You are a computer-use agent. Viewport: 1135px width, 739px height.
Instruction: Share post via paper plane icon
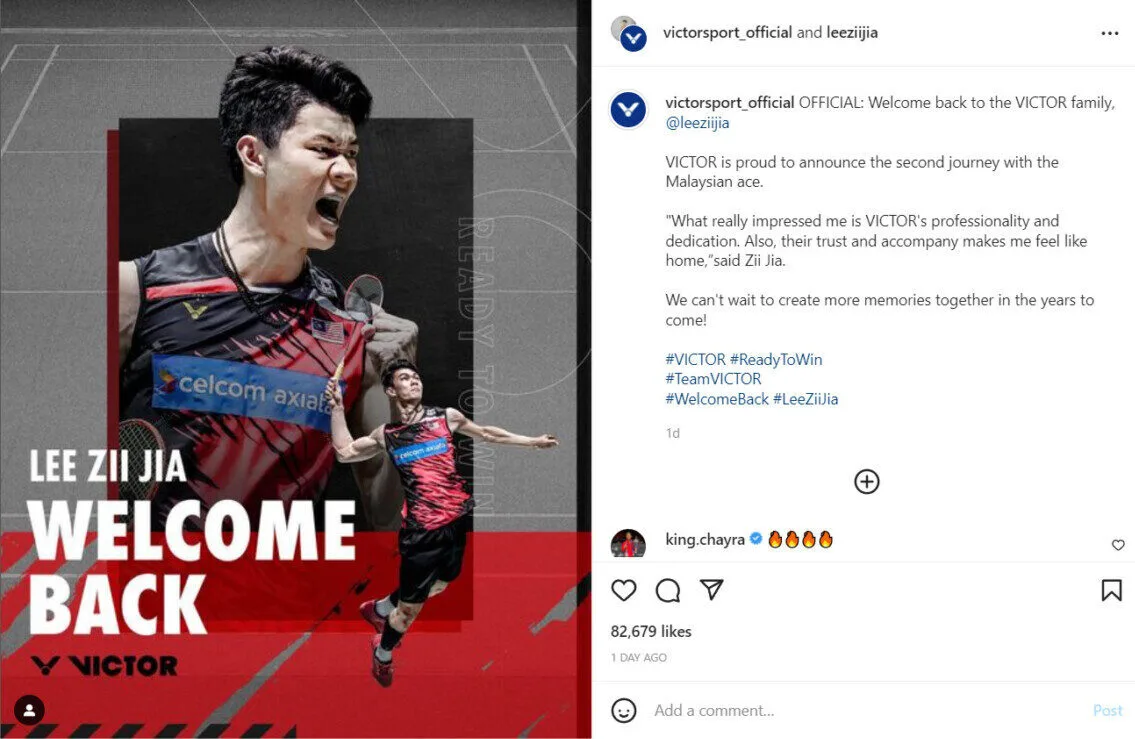tap(712, 589)
